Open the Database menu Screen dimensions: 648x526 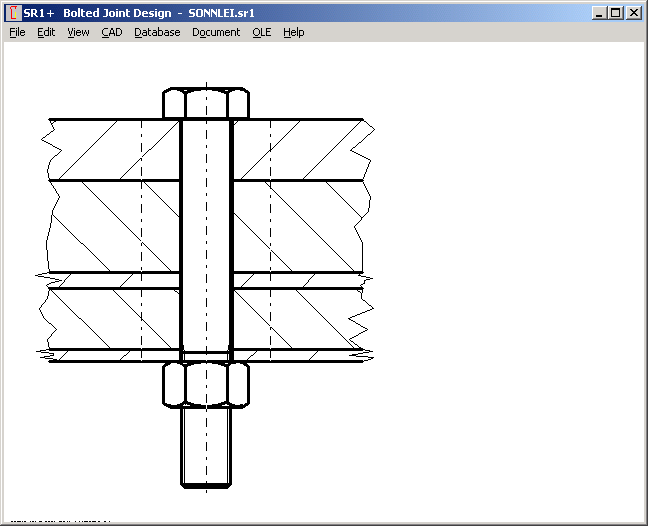pyautogui.click(x=157, y=32)
